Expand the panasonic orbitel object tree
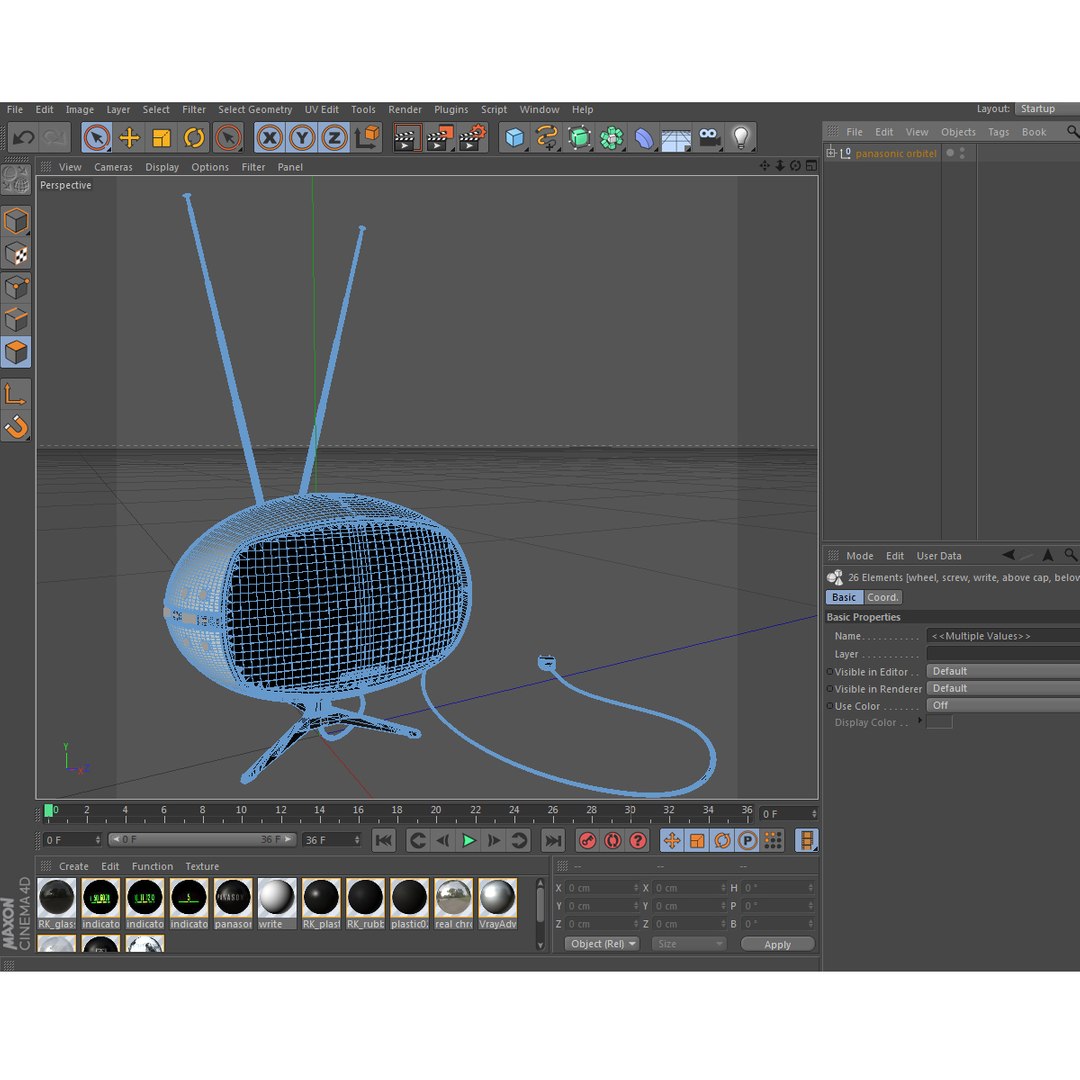Image resolution: width=1080 pixels, height=1080 pixels. click(x=831, y=153)
